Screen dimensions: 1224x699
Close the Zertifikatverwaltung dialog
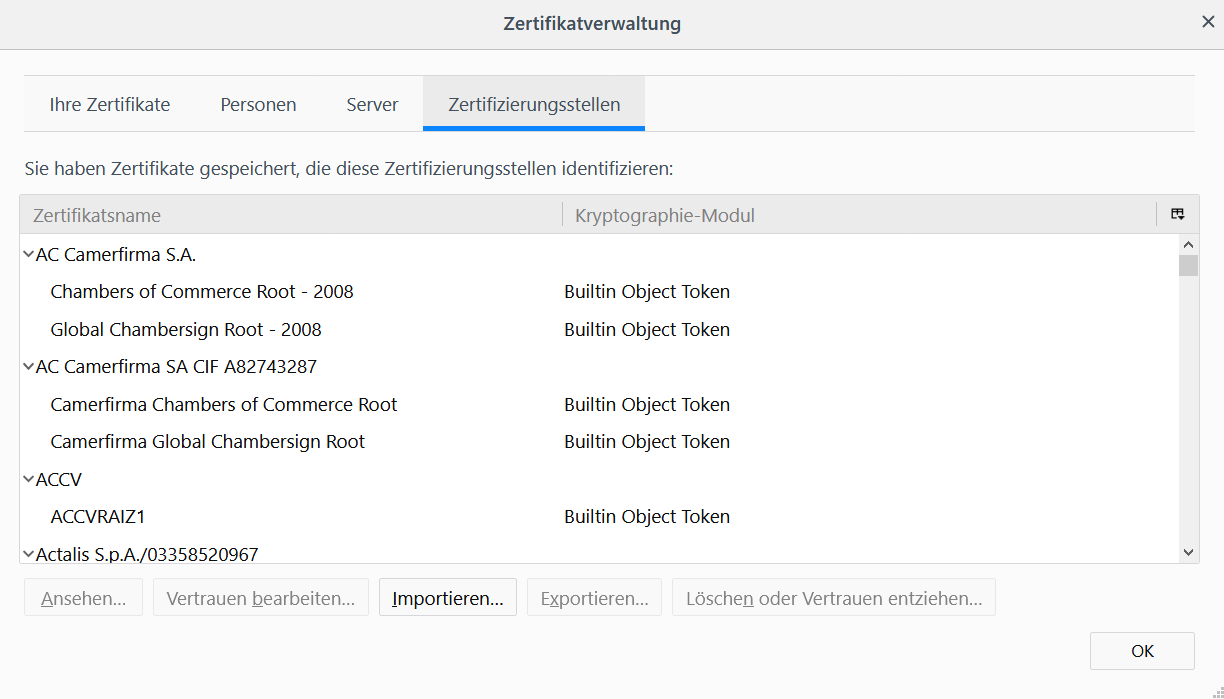[x=1207, y=22]
